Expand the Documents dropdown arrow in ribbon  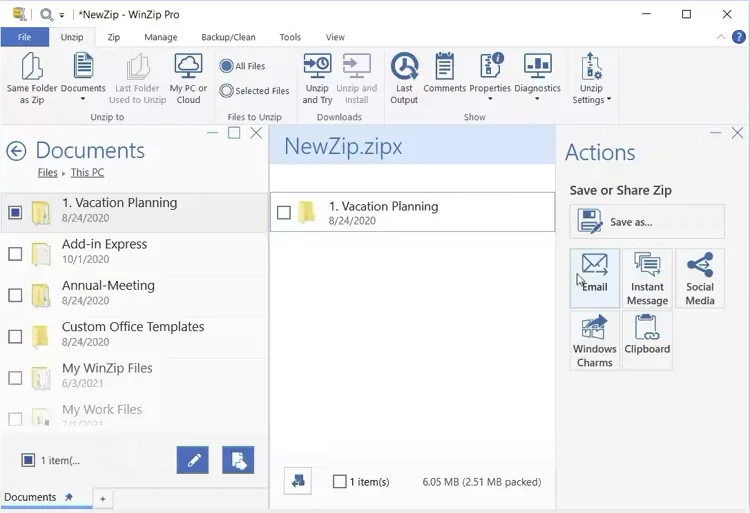coord(83,99)
